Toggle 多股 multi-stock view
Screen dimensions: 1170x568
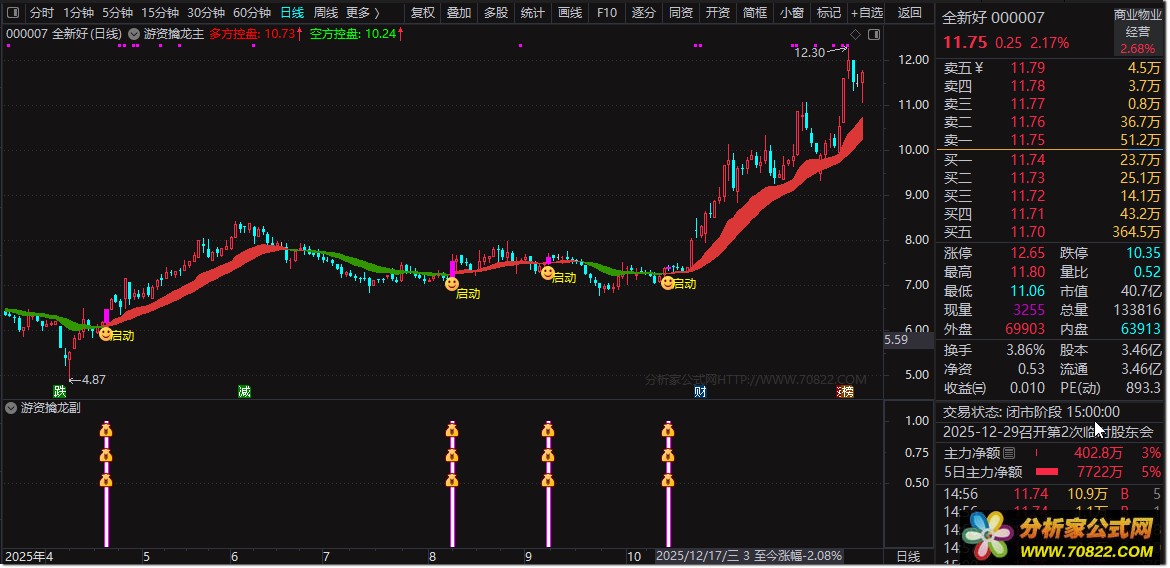pyautogui.click(x=495, y=13)
